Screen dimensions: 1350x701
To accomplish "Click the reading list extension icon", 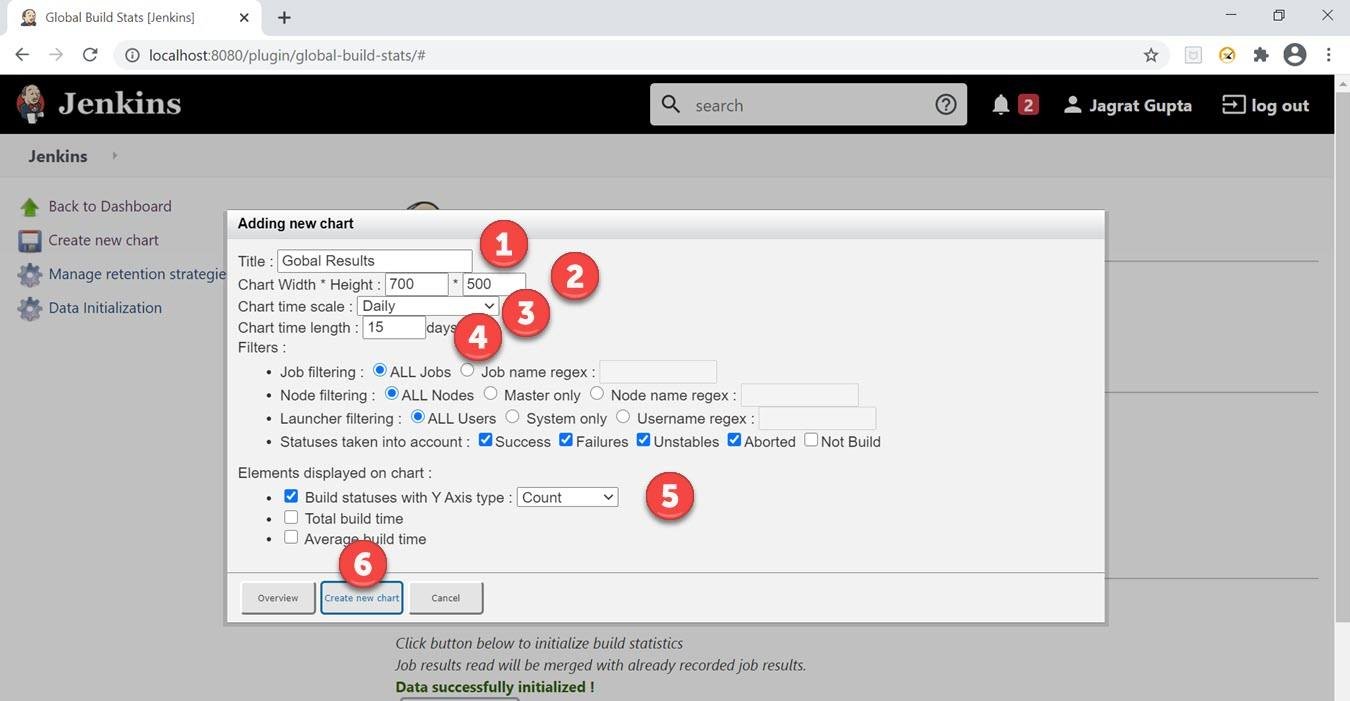I will (1193, 55).
